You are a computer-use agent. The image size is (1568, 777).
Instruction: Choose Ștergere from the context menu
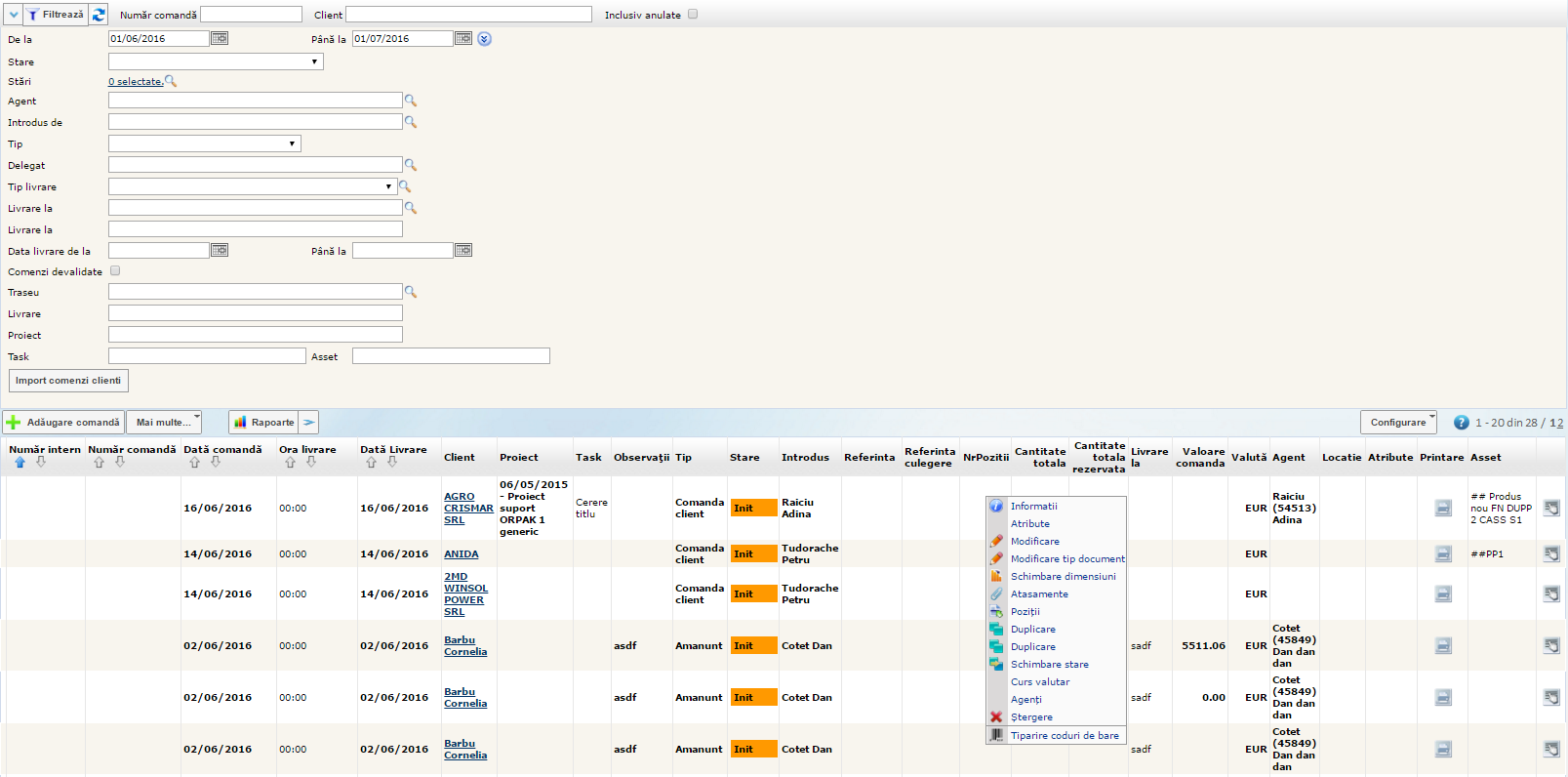(x=1031, y=717)
